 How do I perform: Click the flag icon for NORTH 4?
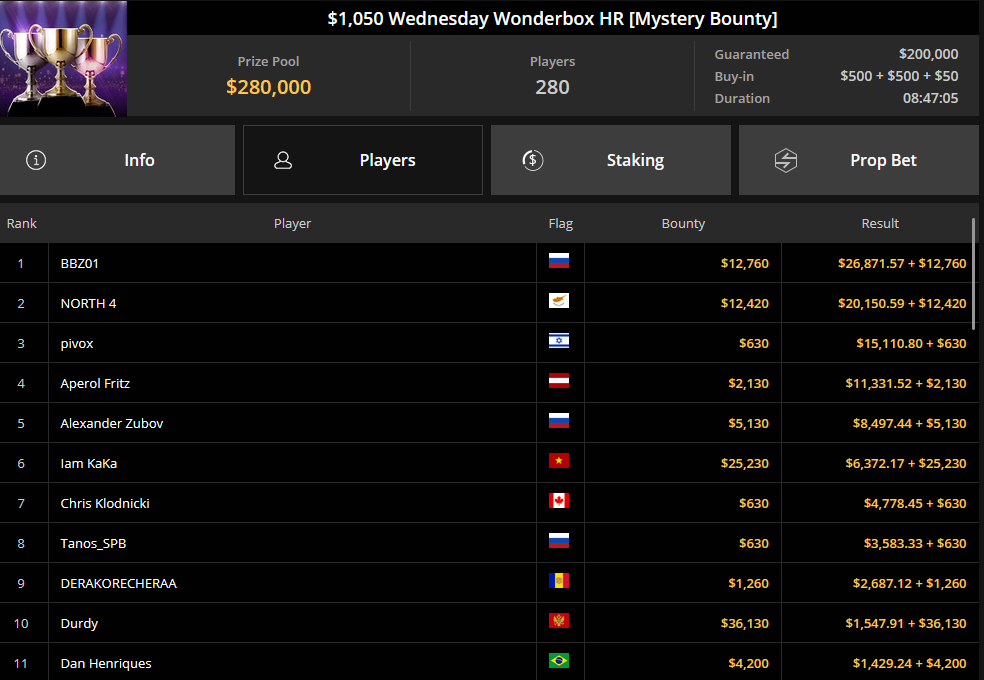(x=559, y=300)
